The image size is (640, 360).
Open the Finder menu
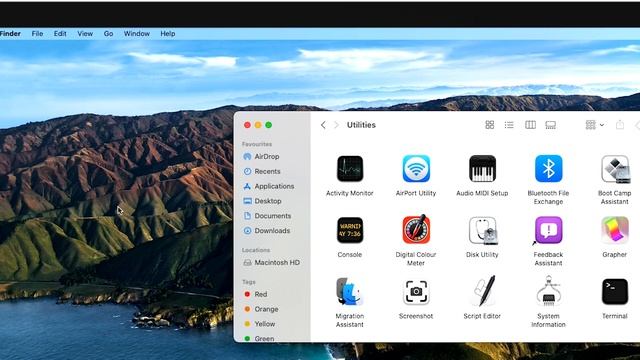point(10,33)
